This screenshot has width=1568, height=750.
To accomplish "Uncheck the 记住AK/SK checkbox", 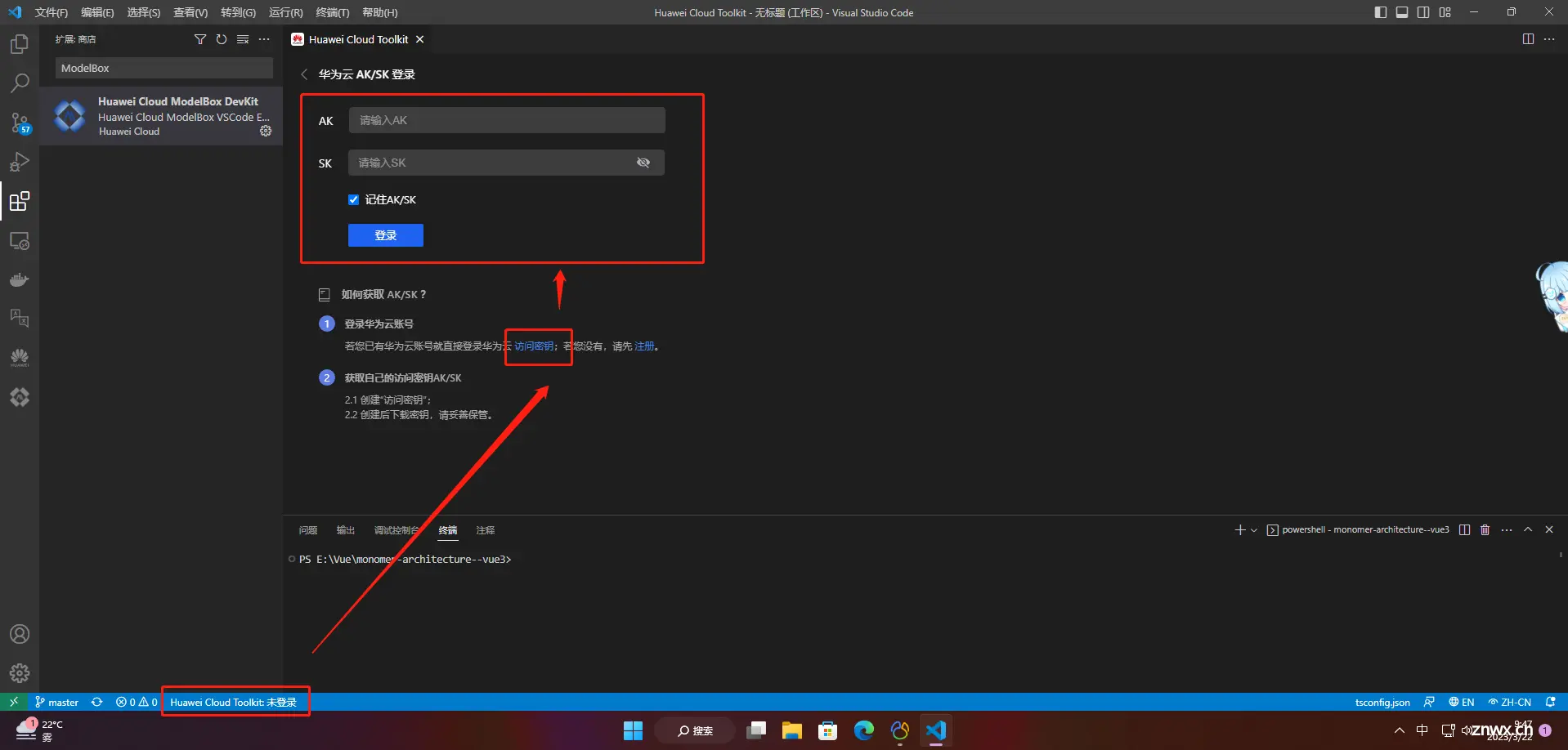I will pyautogui.click(x=354, y=199).
